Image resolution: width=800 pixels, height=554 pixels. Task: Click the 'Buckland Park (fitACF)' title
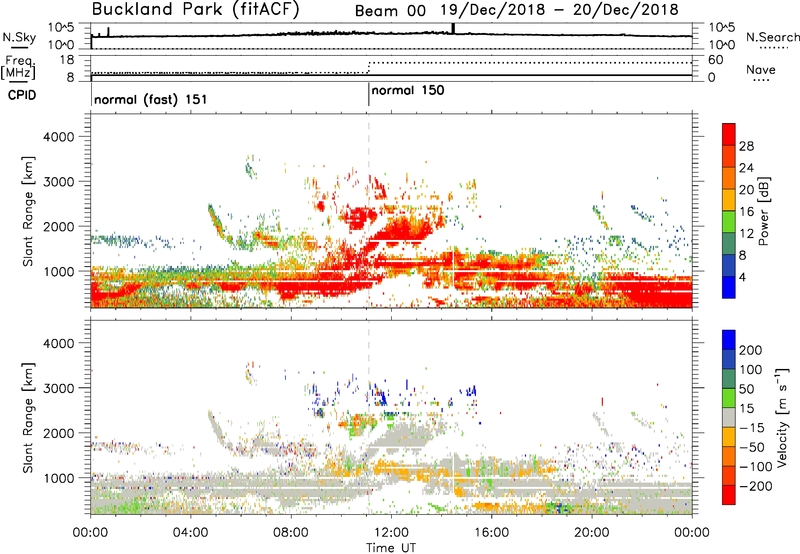point(195,9)
